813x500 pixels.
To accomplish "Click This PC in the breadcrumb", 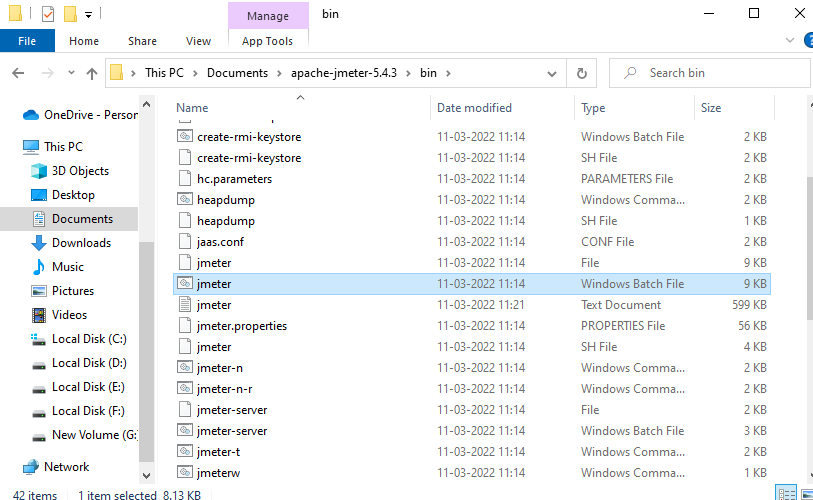I will [164, 73].
